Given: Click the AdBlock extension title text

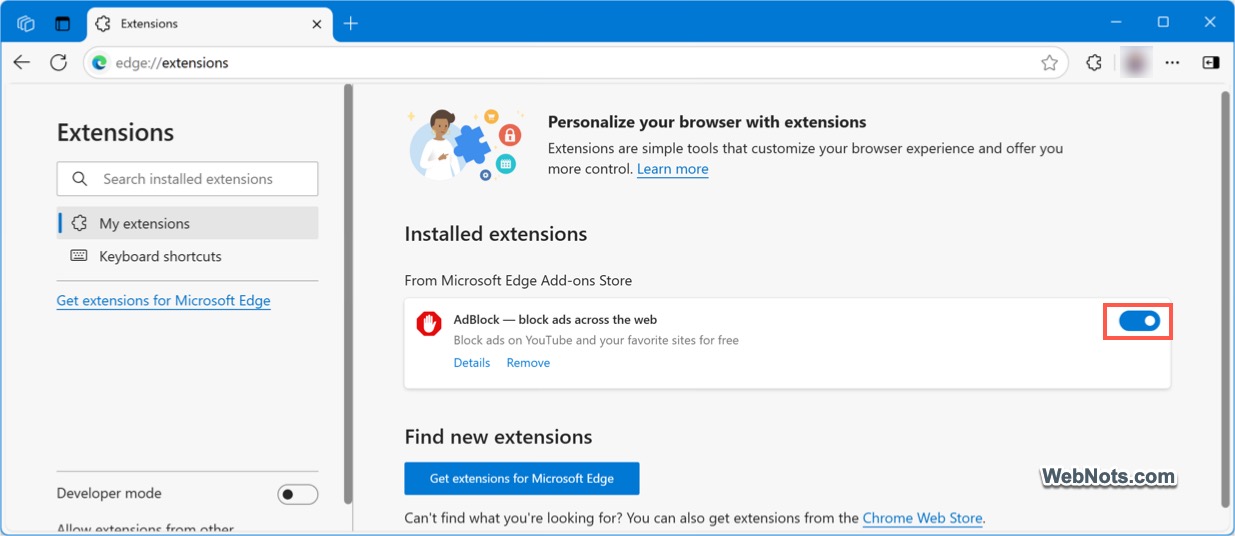Looking at the screenshot, I should [555, 320].
